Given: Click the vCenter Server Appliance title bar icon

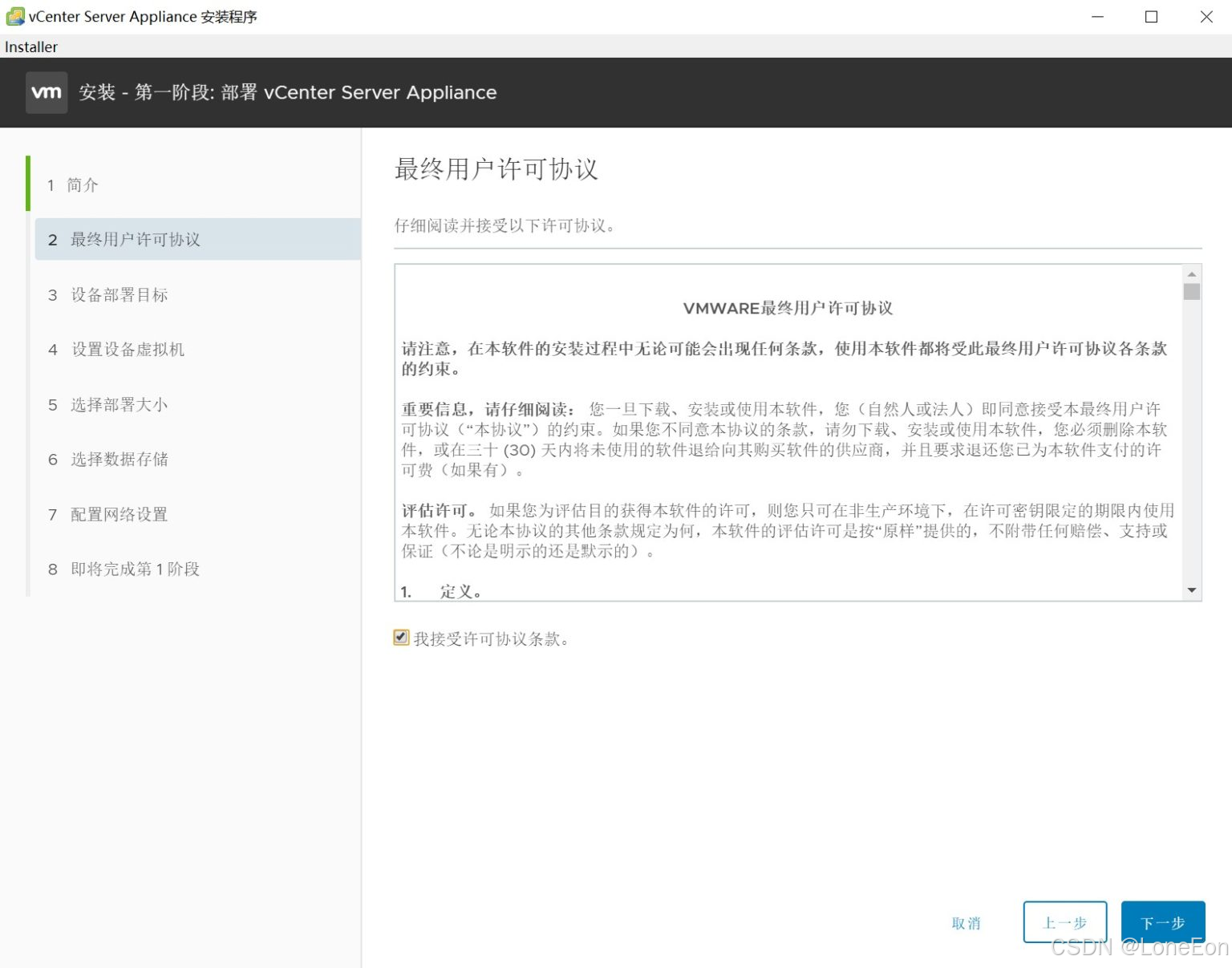Looking at the screenshot, I should (x=15, y=16).
